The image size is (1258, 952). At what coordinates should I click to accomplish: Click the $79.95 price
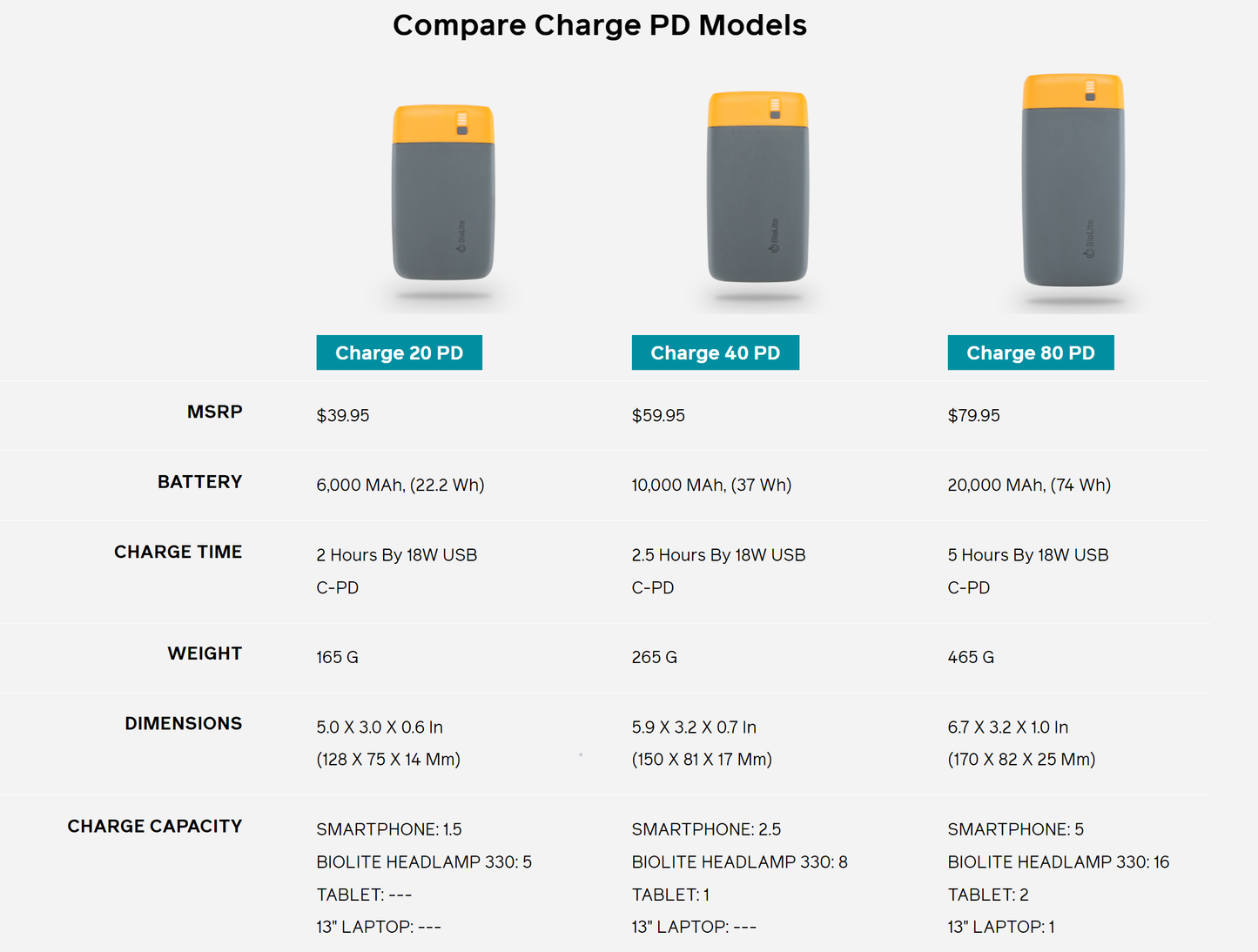[x=973, y=415]
